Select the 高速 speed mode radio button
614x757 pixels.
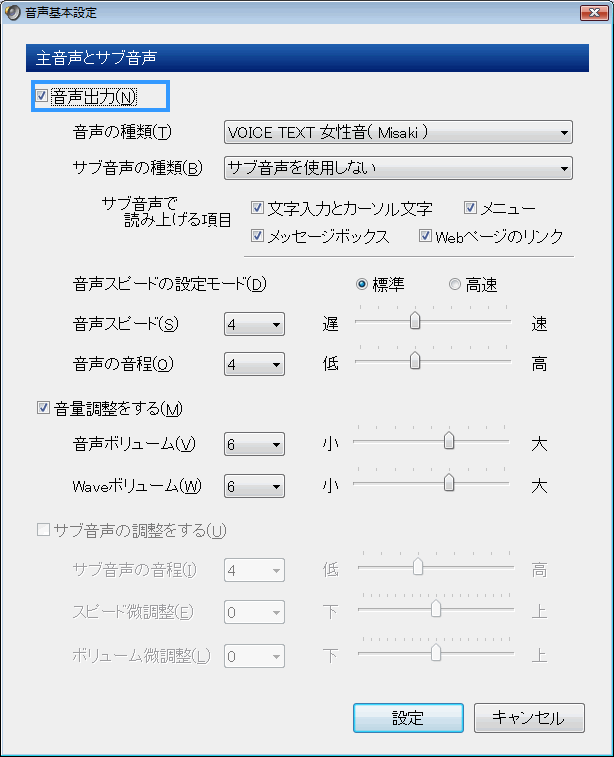(x=456, y=284)
